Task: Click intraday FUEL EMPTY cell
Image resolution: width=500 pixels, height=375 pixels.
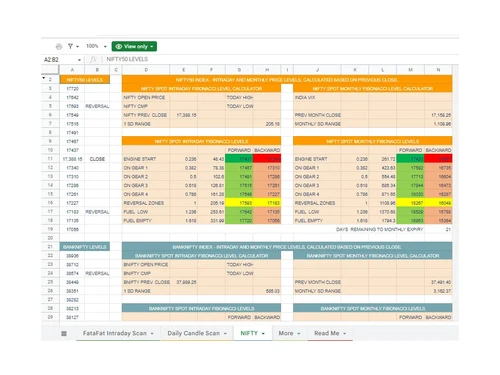Action: 146,221
